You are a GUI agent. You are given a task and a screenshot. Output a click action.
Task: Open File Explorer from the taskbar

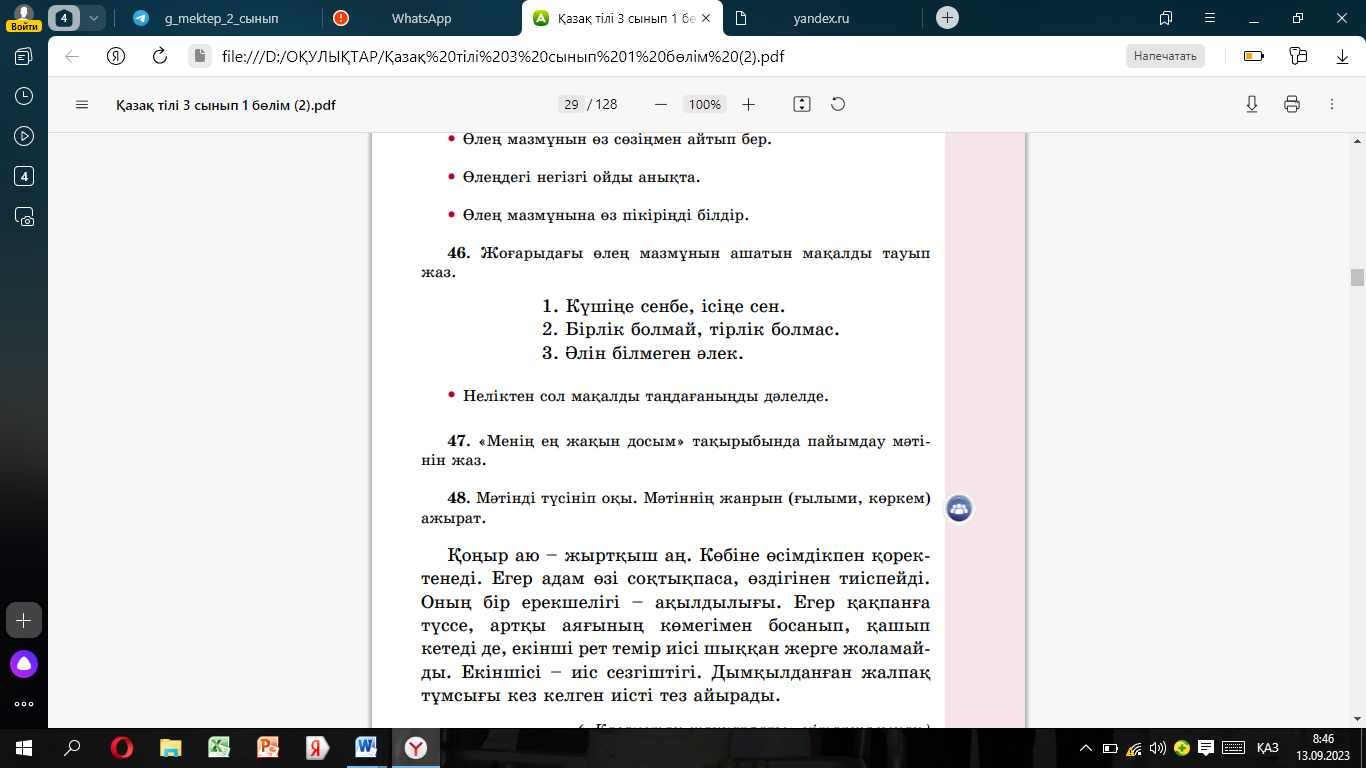click(x=171, y=747)
